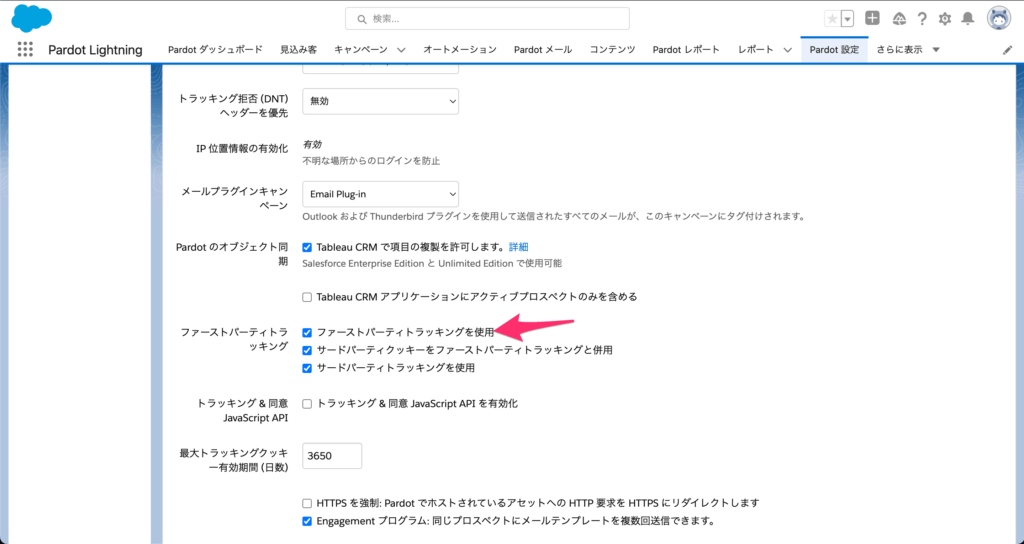
Task: Click the ファーストパーティトラッキング field label
Action: pos(234,339)
